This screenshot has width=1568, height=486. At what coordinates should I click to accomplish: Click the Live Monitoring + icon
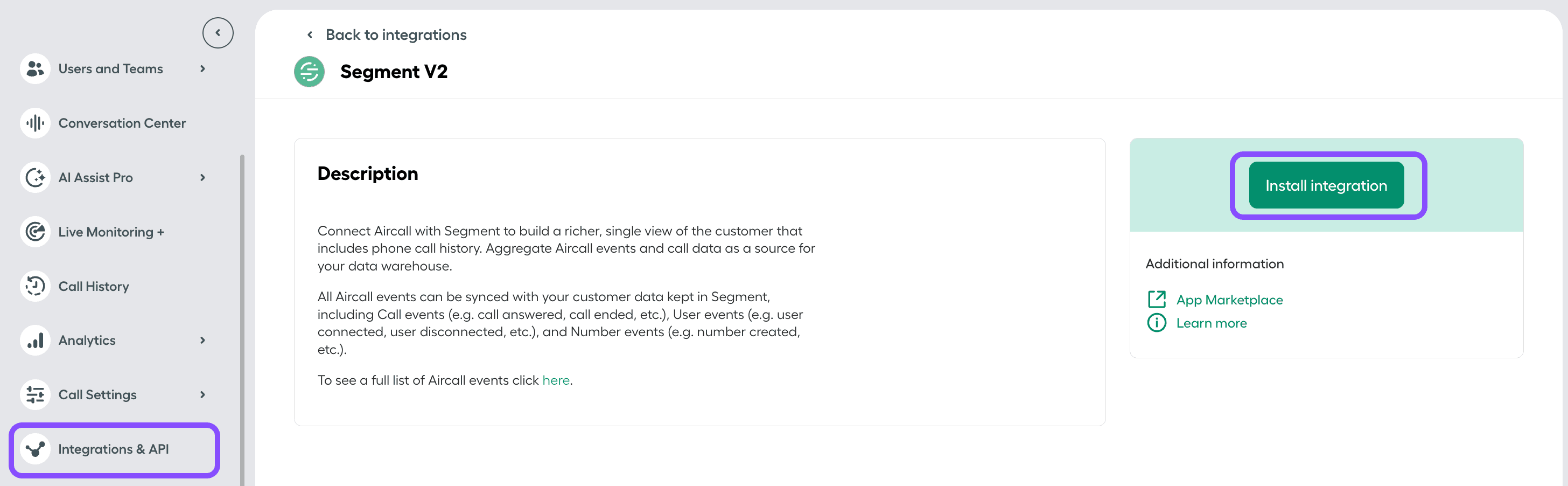click(x=34, y=232)
